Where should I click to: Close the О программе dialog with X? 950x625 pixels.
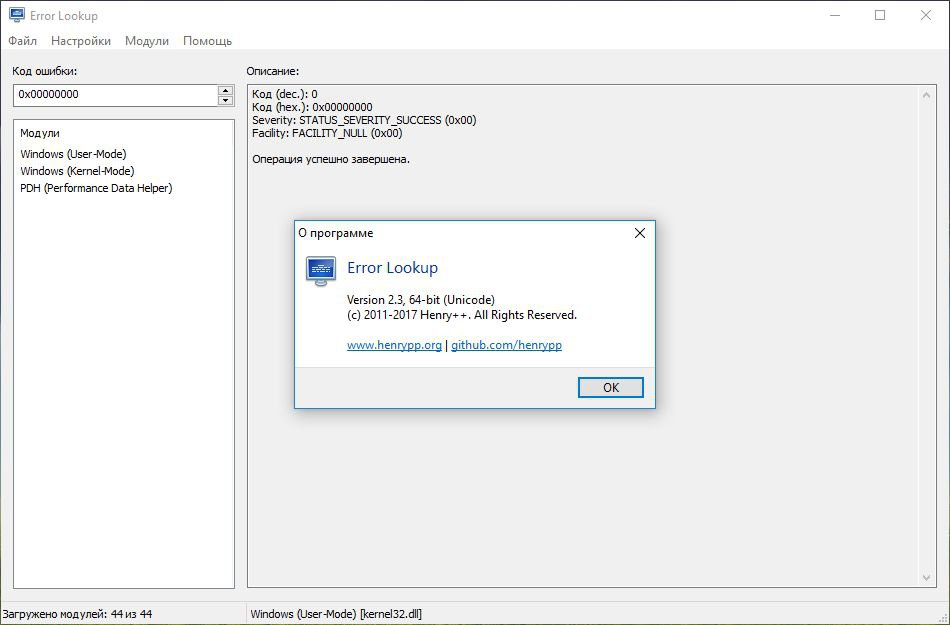(640, 233)
